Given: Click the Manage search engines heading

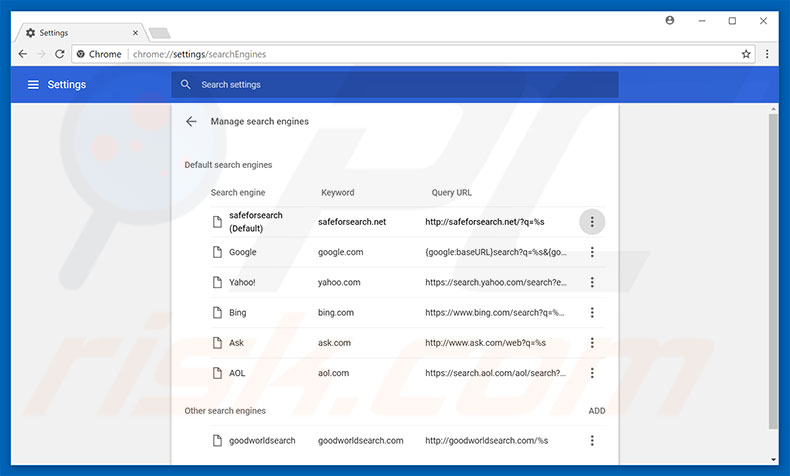Looking at the screenshot, I should tap(259, 121).
